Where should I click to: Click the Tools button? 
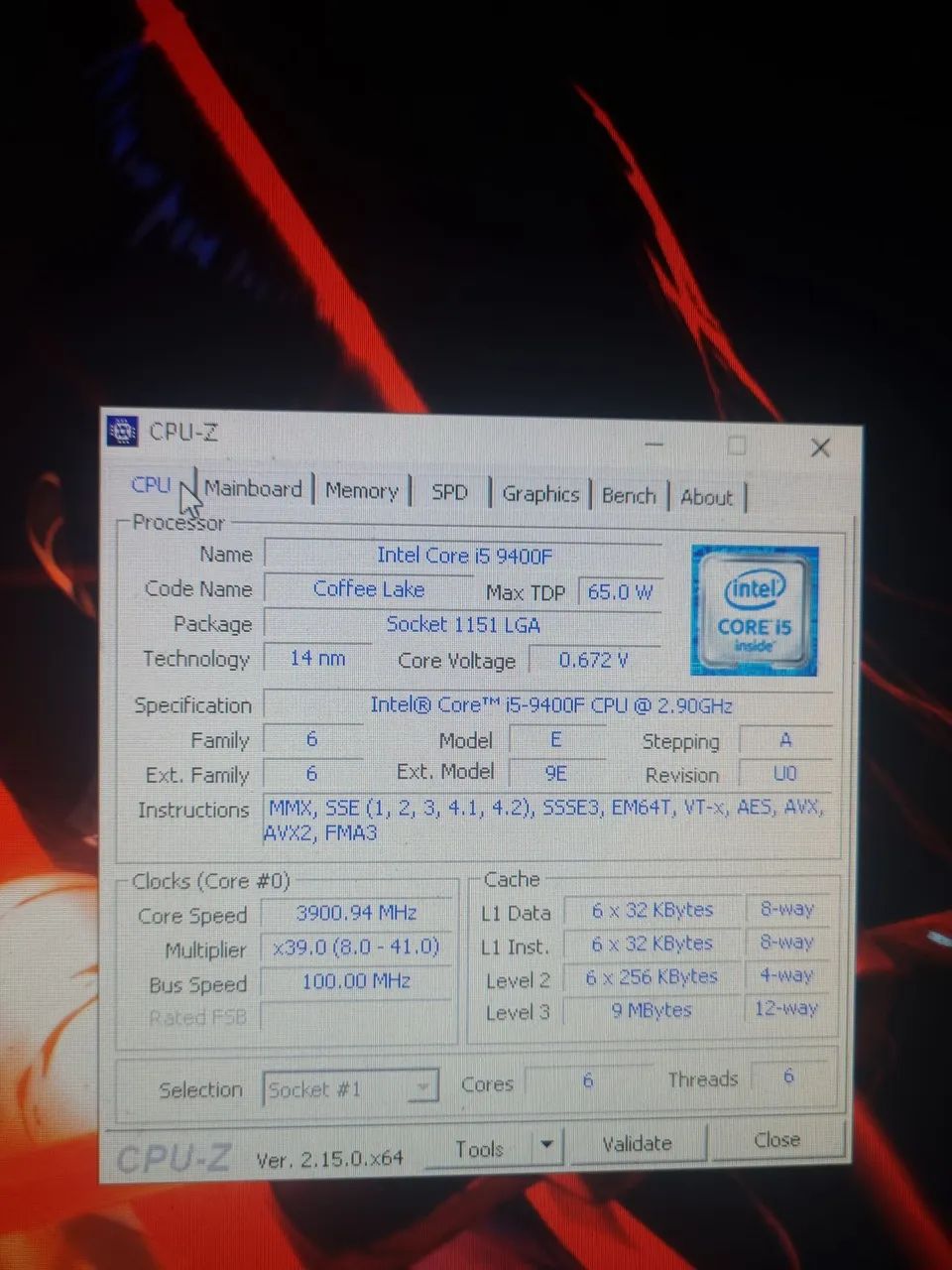point(480,1149)
